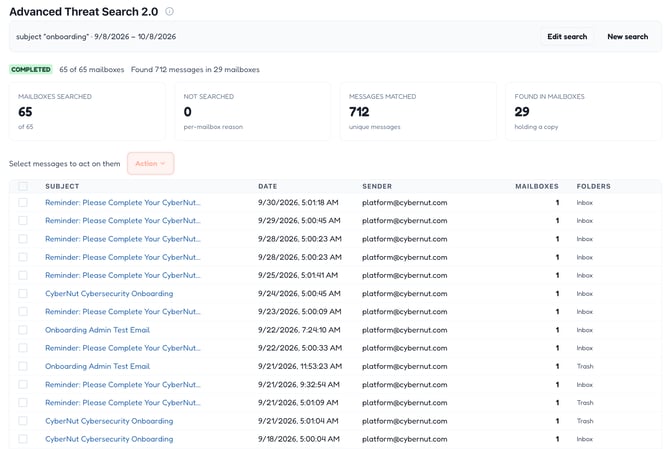This screenshot has height=449, width=670.
Task: Sort by the DATE column header
Action: pyautogui.click(x=267, y=186)
